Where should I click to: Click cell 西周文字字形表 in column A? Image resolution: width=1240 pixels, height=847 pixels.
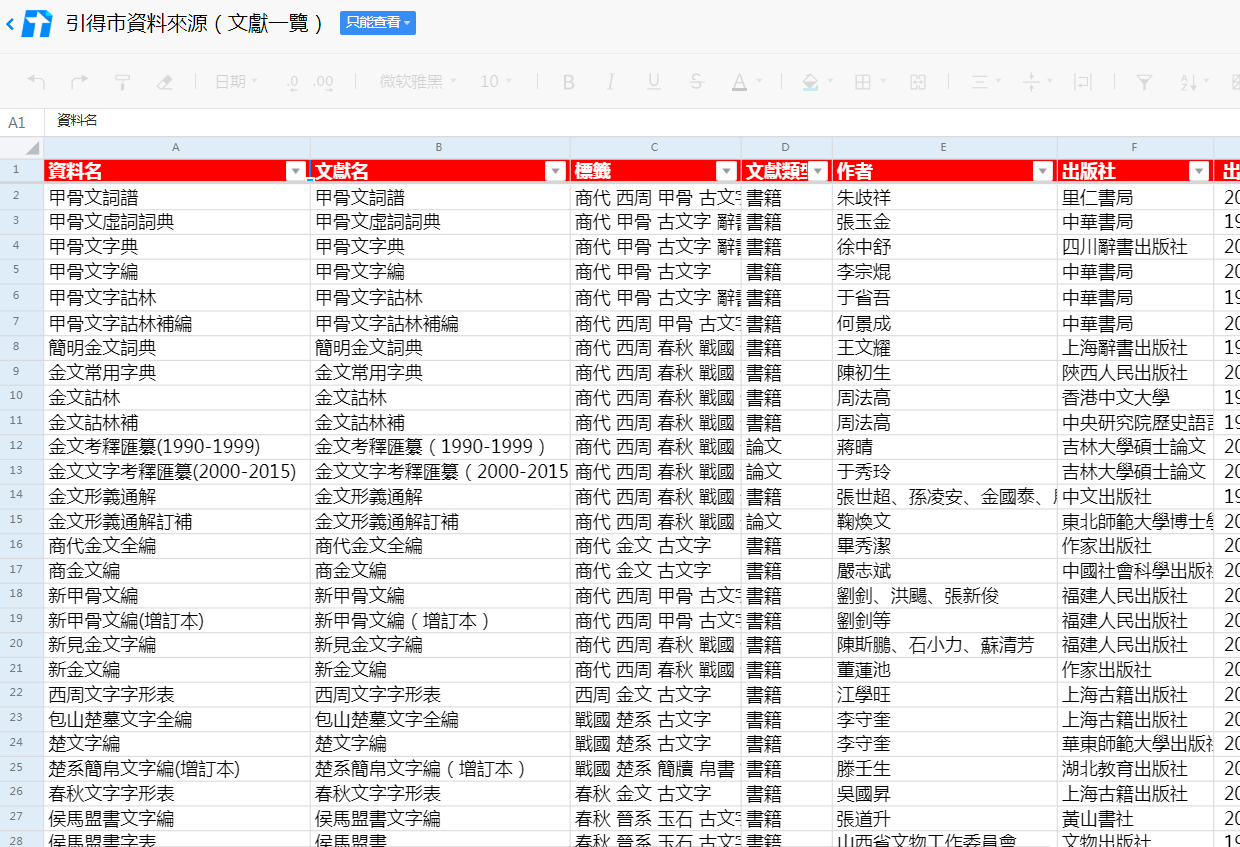177,694
